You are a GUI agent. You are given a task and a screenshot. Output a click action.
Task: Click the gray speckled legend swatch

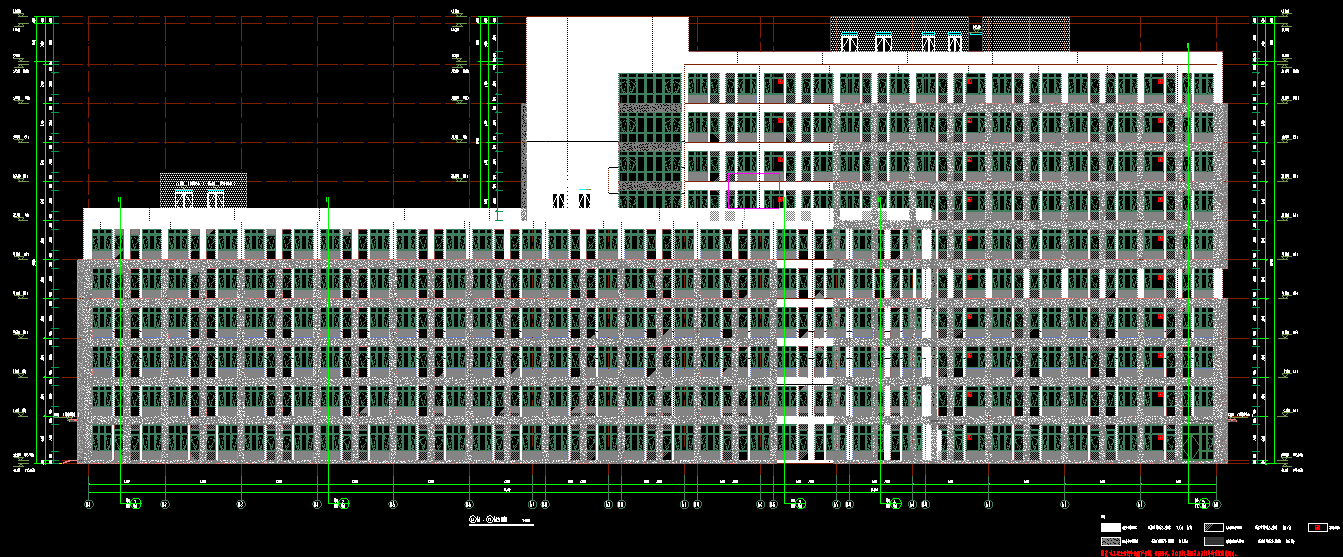1110,541
